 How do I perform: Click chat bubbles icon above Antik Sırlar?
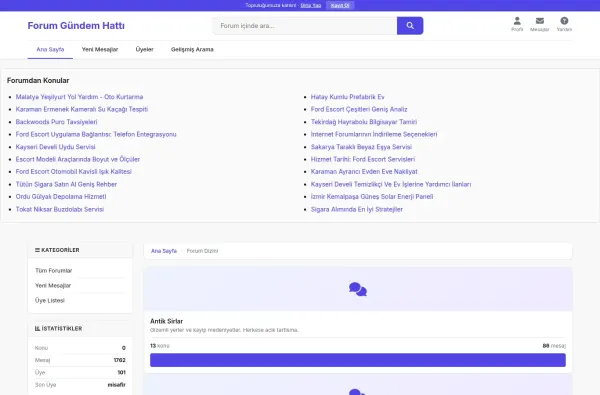point(358,289)
